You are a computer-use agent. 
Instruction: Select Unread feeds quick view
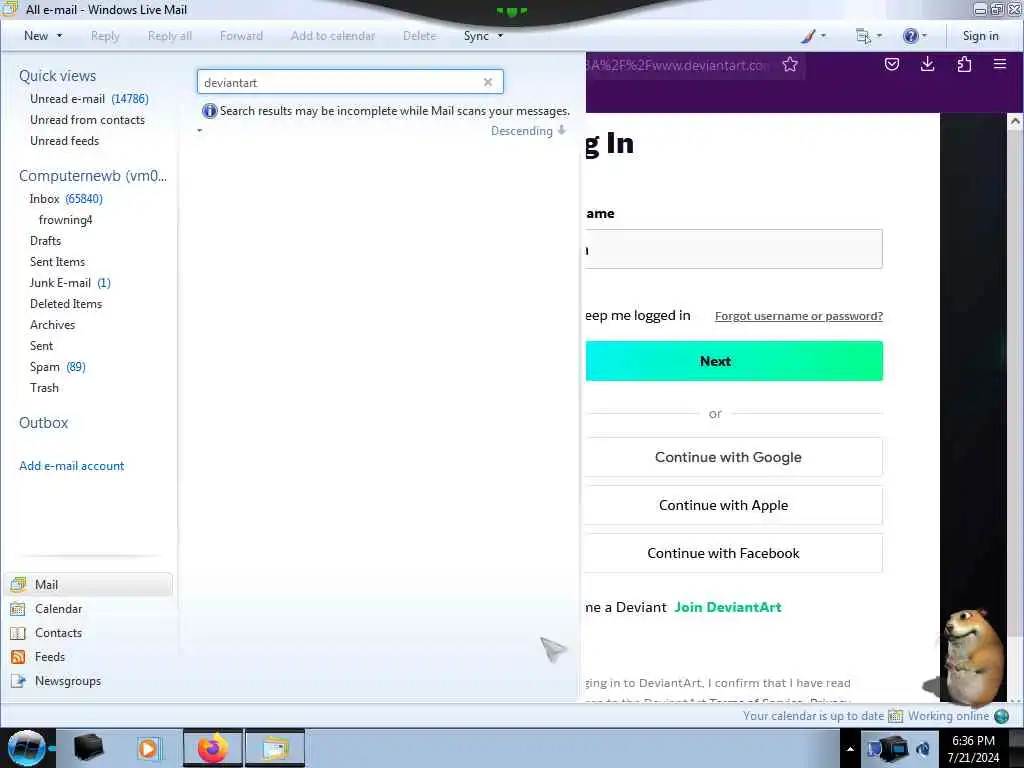tap(64, 140)
